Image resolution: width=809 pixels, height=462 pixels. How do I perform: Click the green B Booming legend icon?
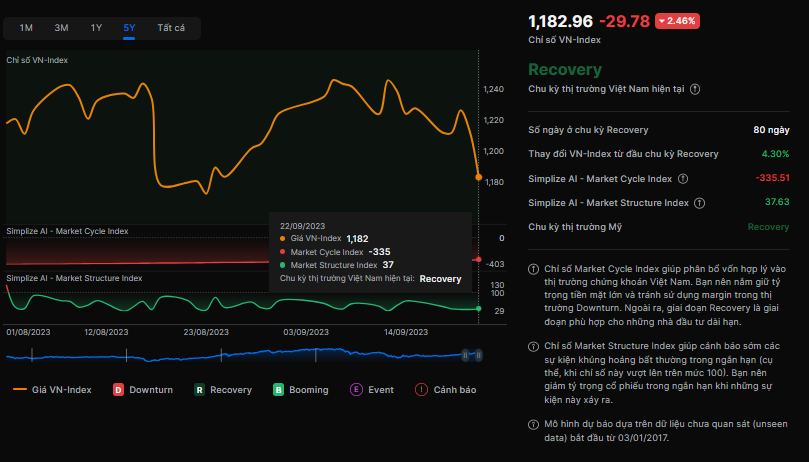tap(278, 389)
